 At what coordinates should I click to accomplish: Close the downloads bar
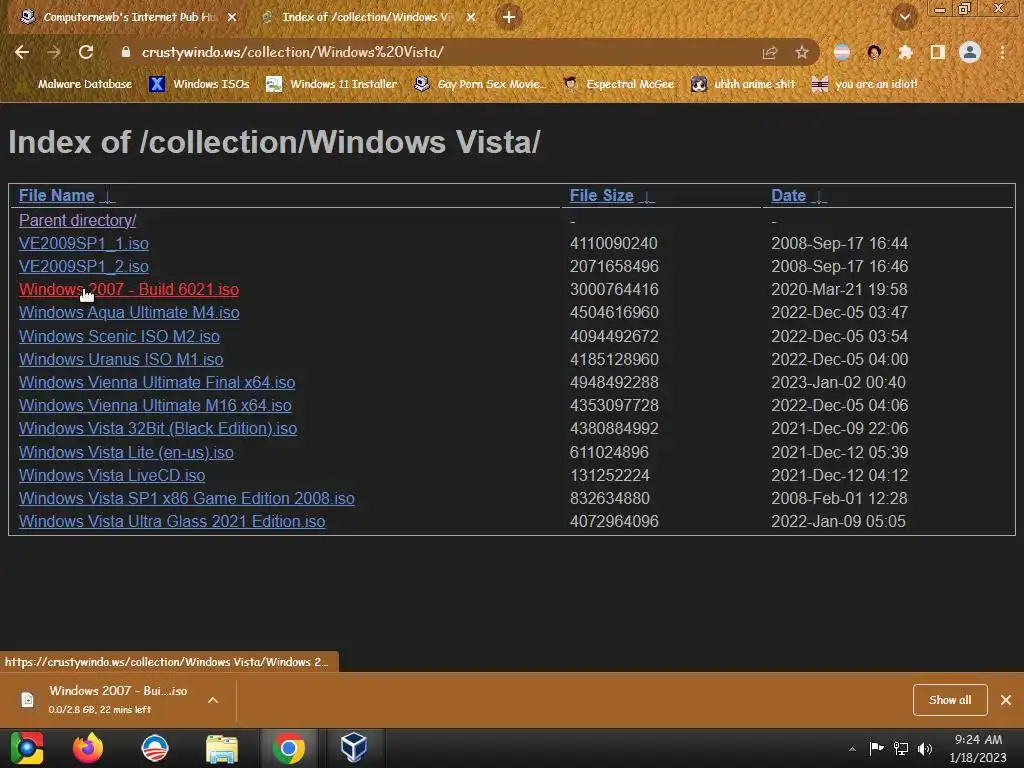pyautogui.click(x=1006, y=699)
